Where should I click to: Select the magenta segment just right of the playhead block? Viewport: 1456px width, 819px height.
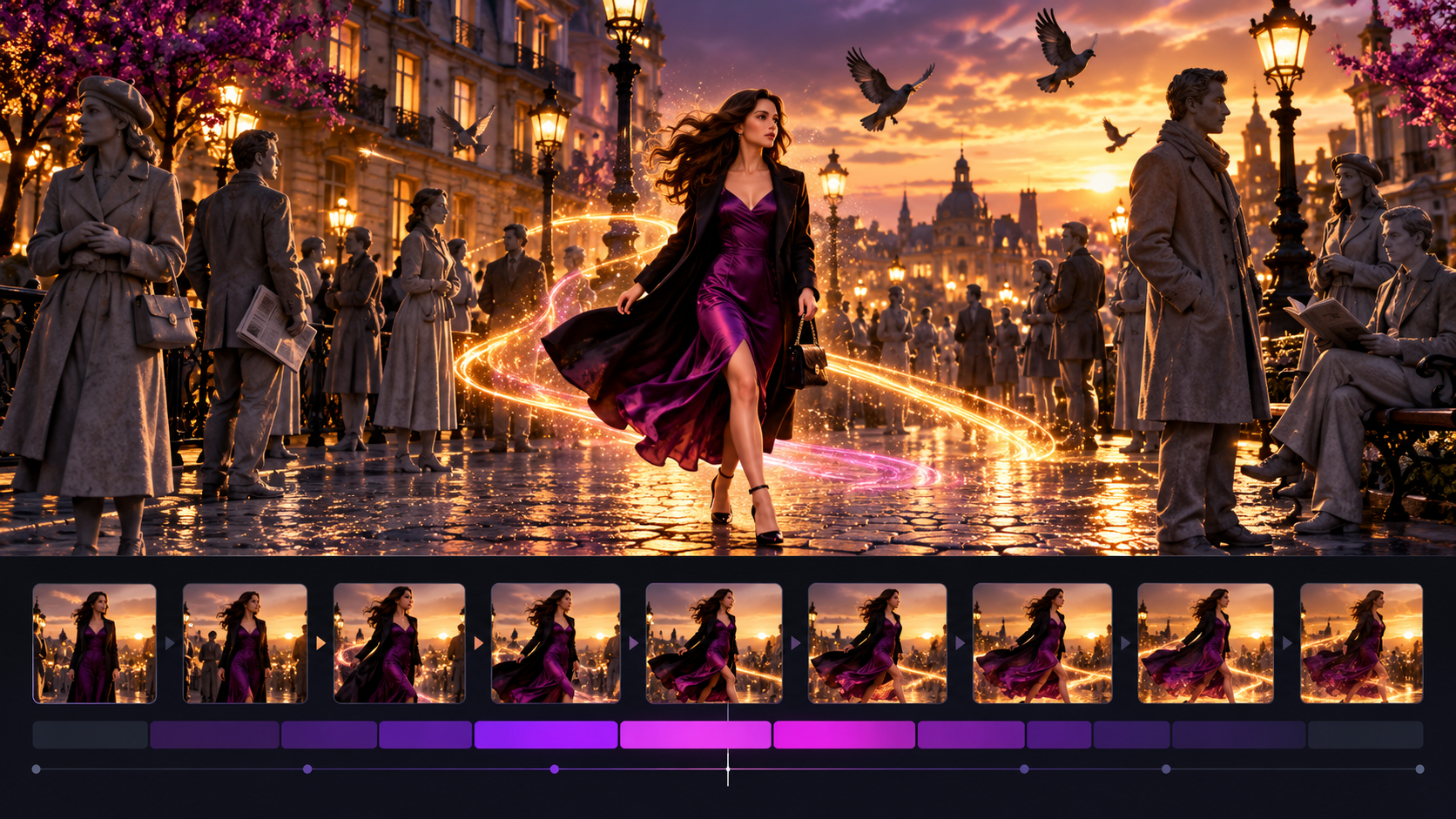click(x=845, y=735)
